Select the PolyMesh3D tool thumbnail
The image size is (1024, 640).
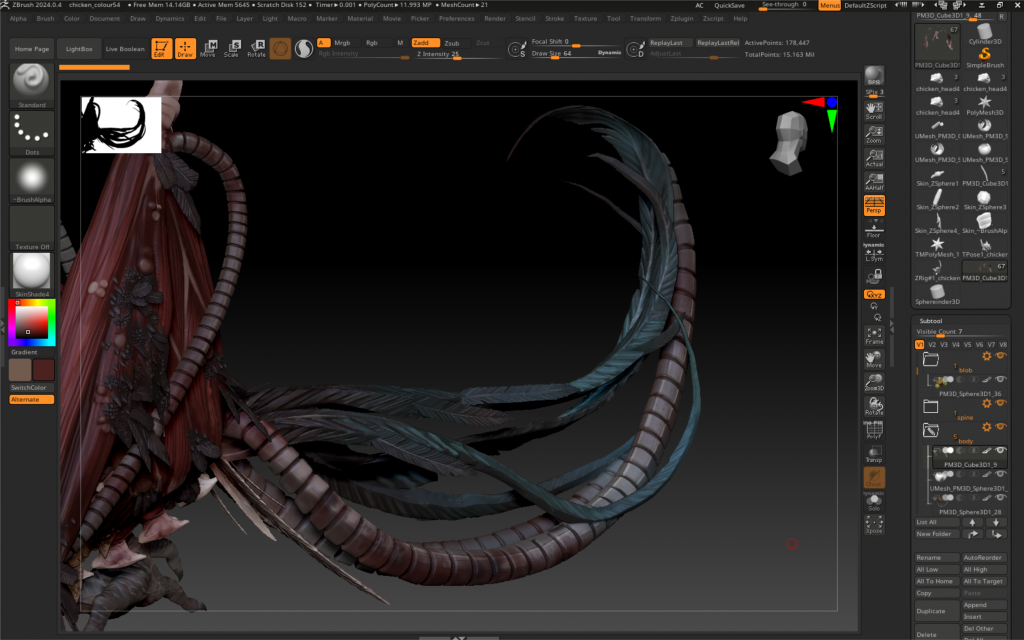pyautogui.click(x=984, y=105)
